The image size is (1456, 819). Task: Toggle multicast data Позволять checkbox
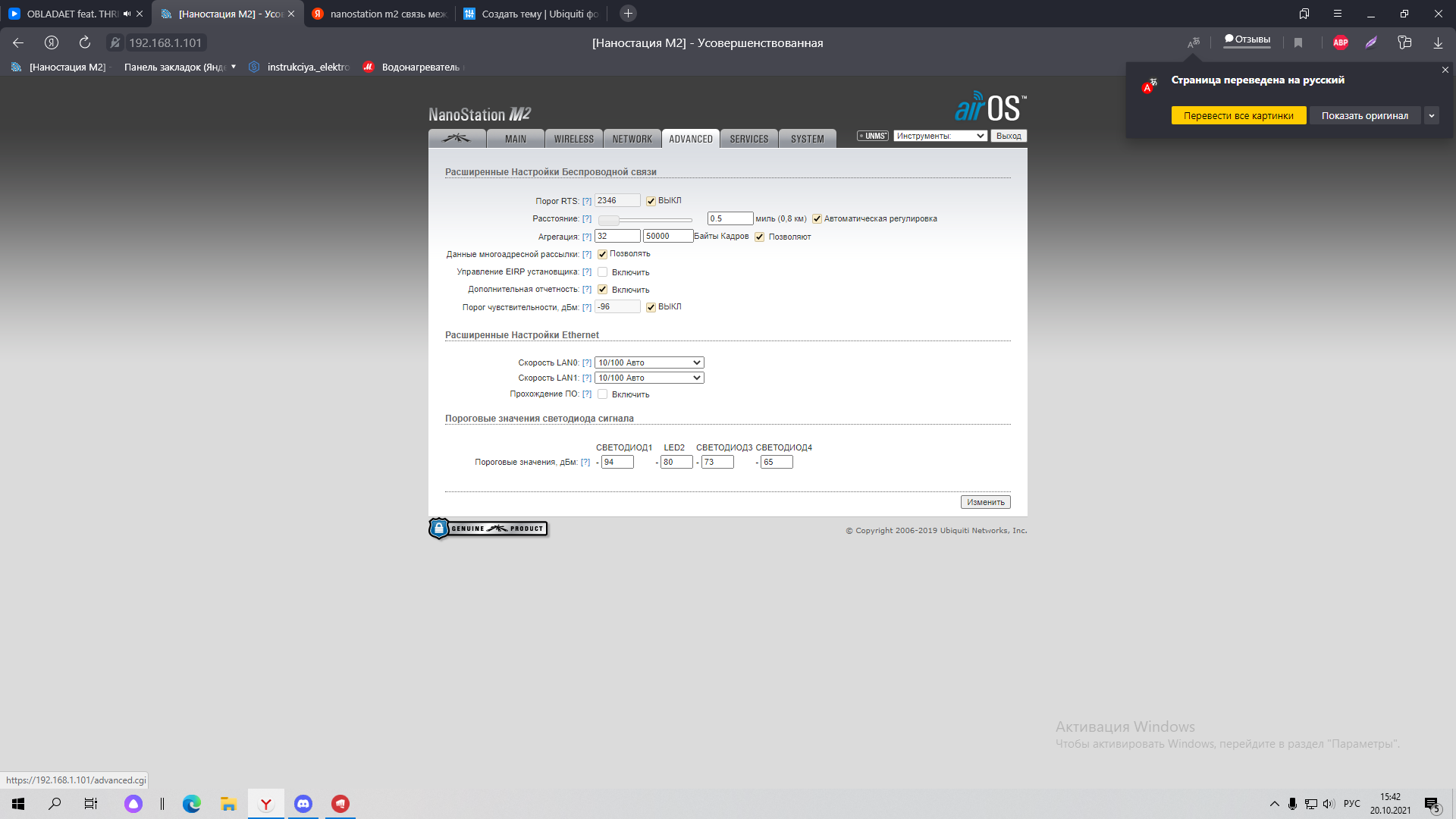coord(602,254)
